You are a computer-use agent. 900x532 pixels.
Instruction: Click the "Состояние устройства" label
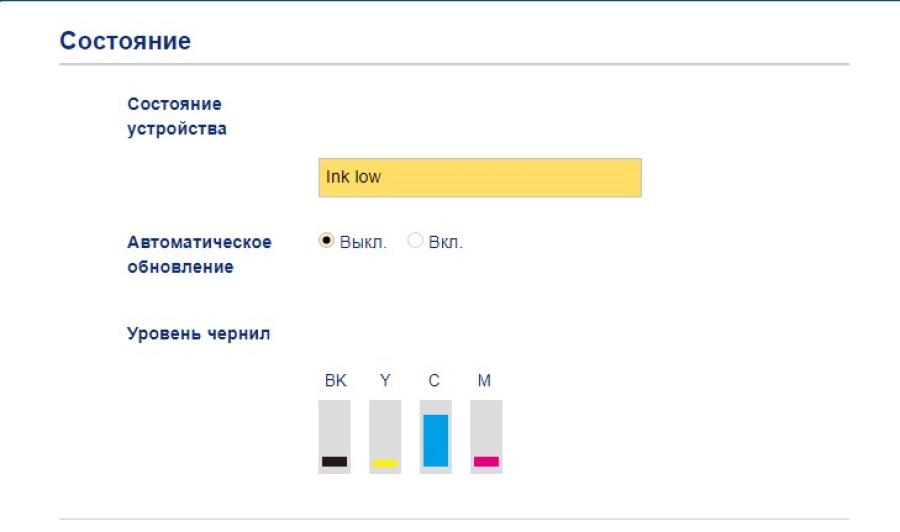pyautogui.click(x=176, y=116)
